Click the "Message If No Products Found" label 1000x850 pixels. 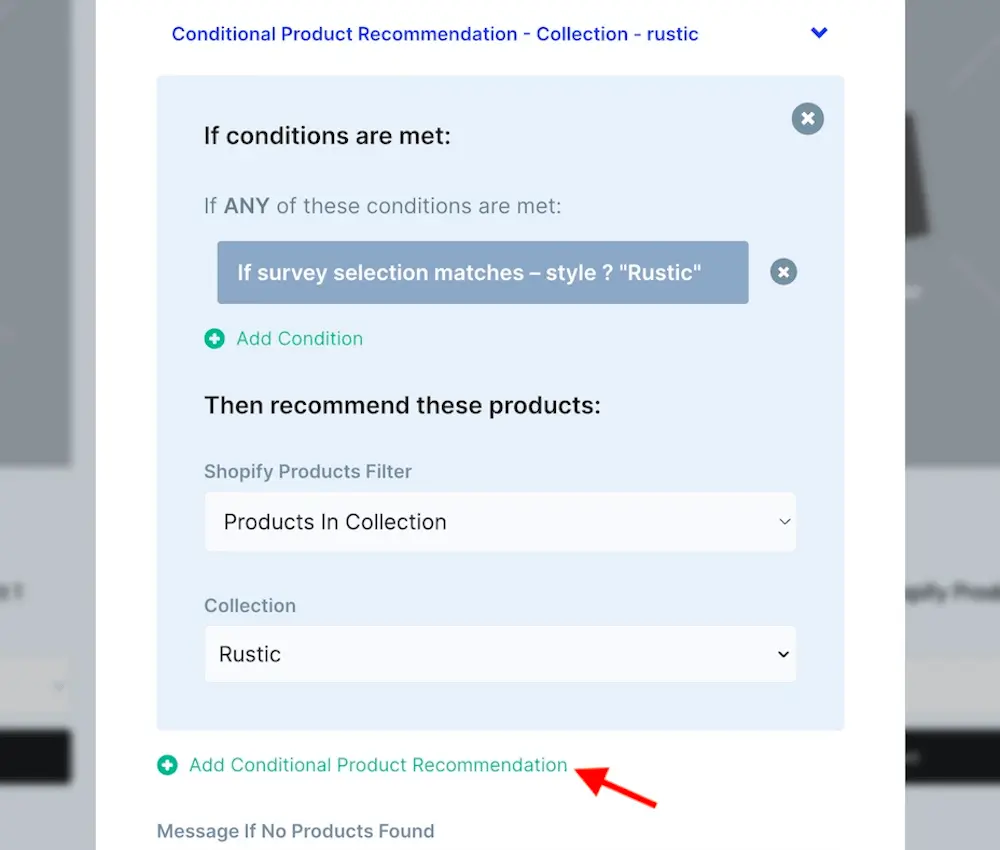(x=295, y=831)
